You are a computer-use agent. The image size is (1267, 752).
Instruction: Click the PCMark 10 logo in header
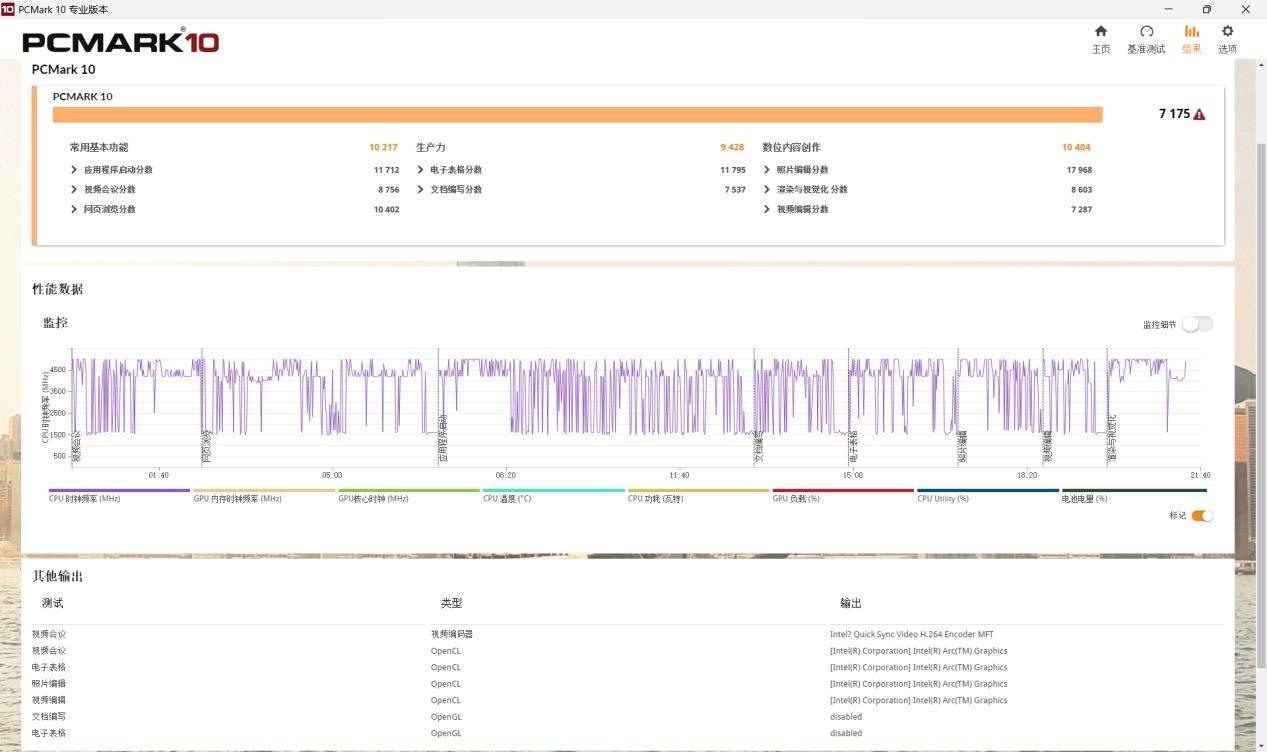(x=120, y=42)
